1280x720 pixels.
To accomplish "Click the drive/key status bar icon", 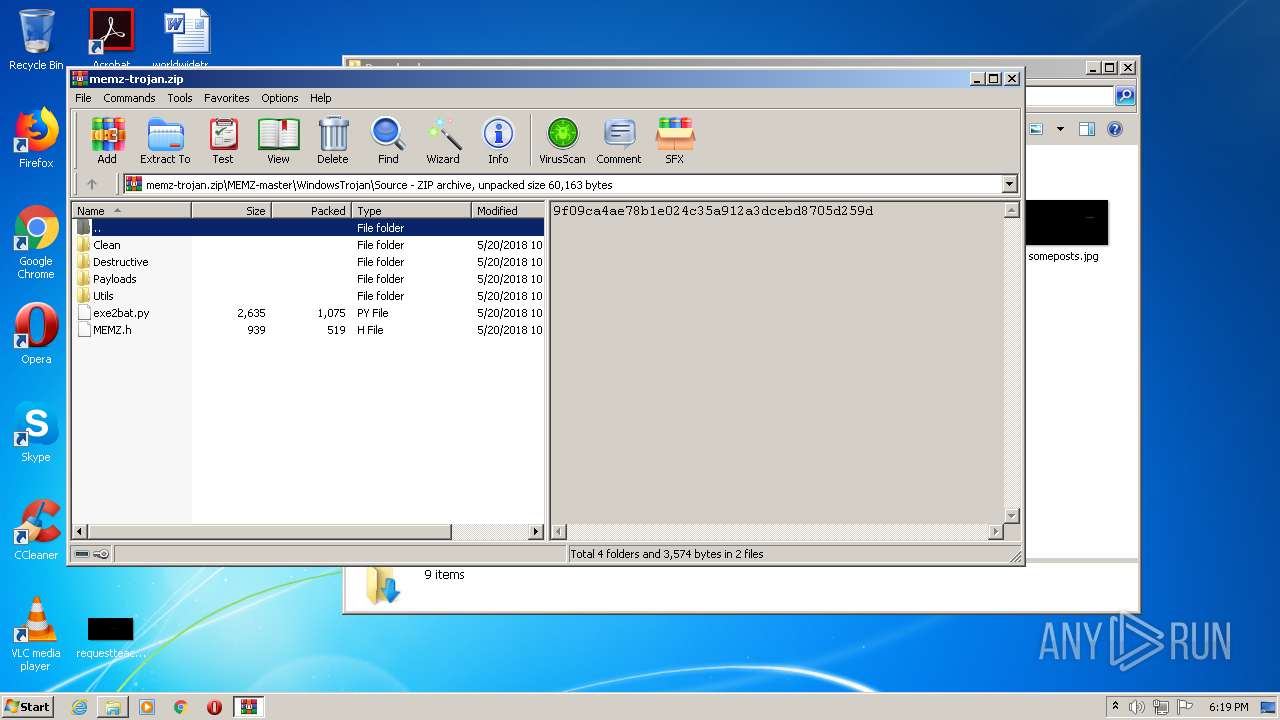I will pos(92,554).
